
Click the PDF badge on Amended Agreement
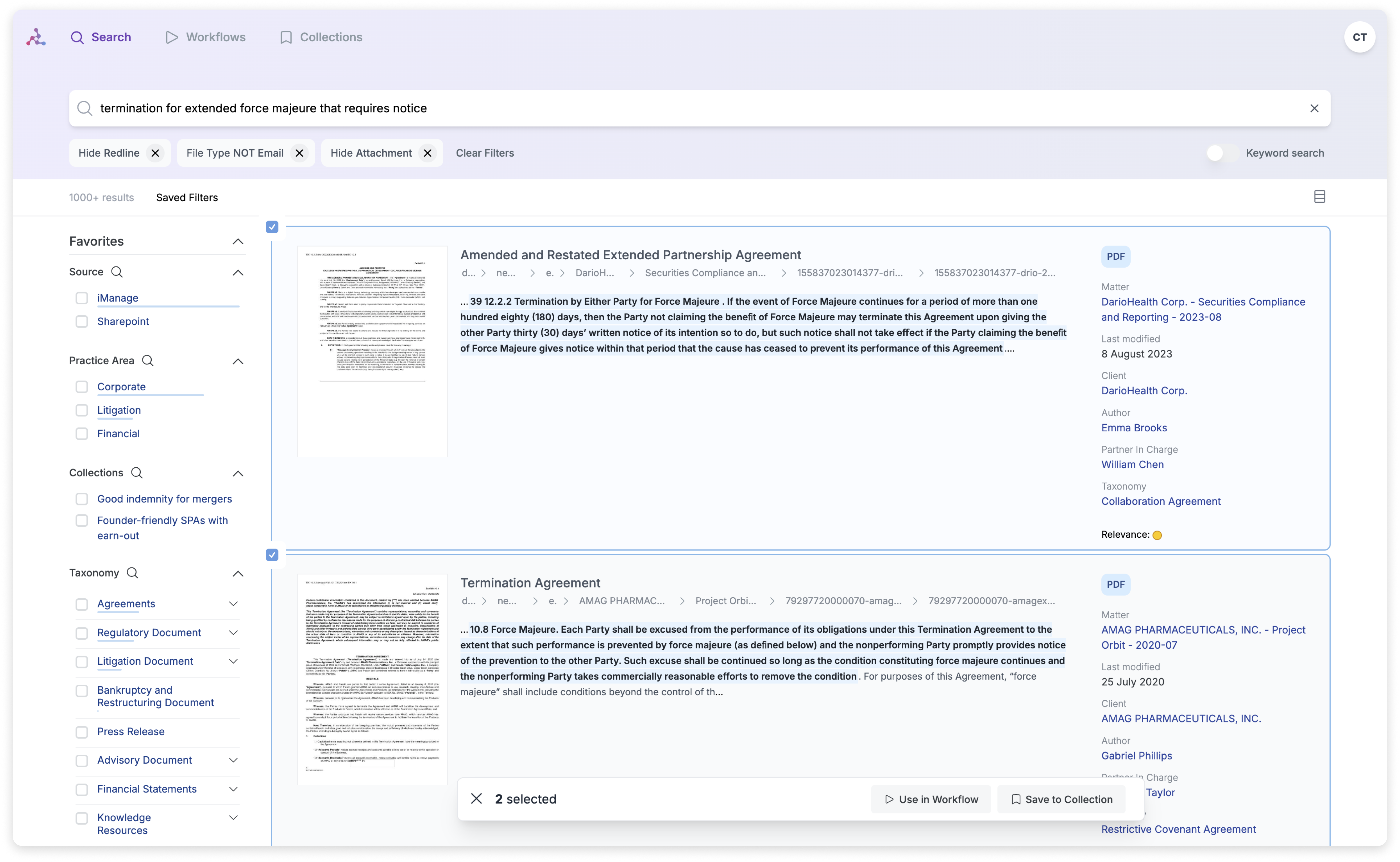click(1115, 256)
